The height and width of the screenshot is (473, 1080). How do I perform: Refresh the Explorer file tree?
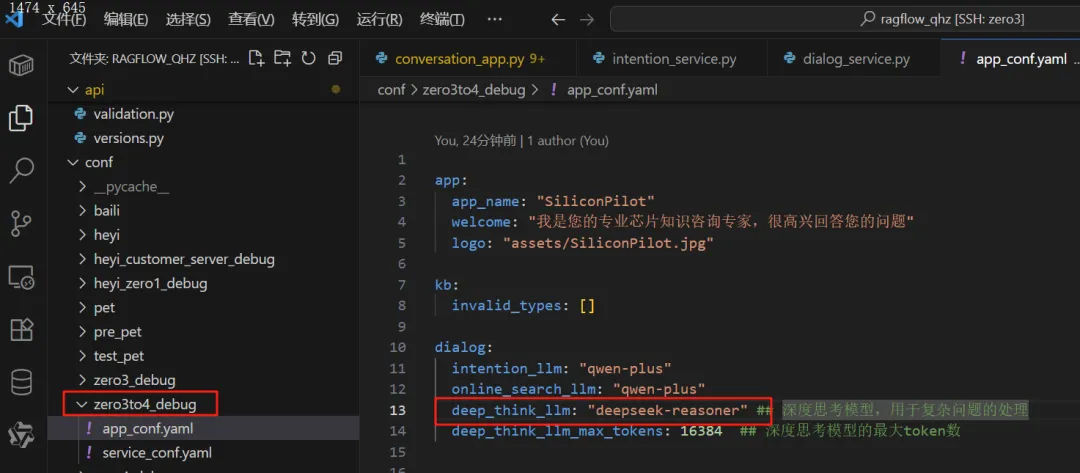(x=309, y=59)
